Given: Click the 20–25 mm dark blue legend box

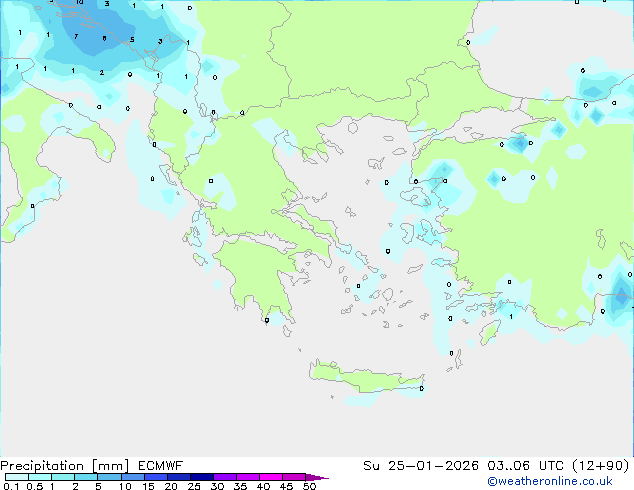Looking at the screenshot, I should (x=178, y=477).
